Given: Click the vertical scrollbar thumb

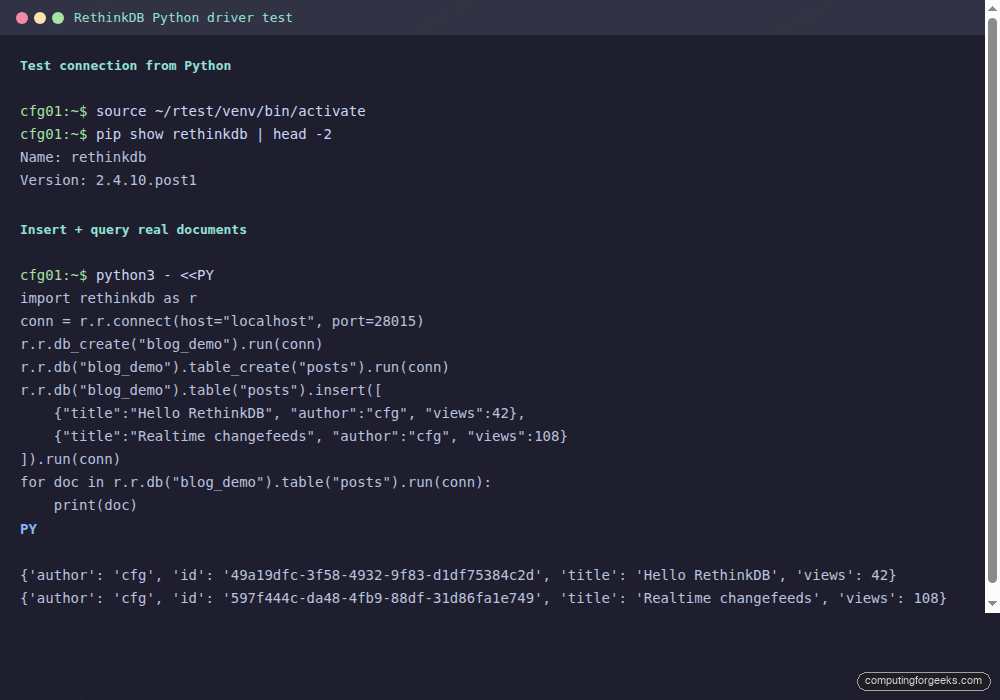Looking at the screenshot, I should coord(992,300).
